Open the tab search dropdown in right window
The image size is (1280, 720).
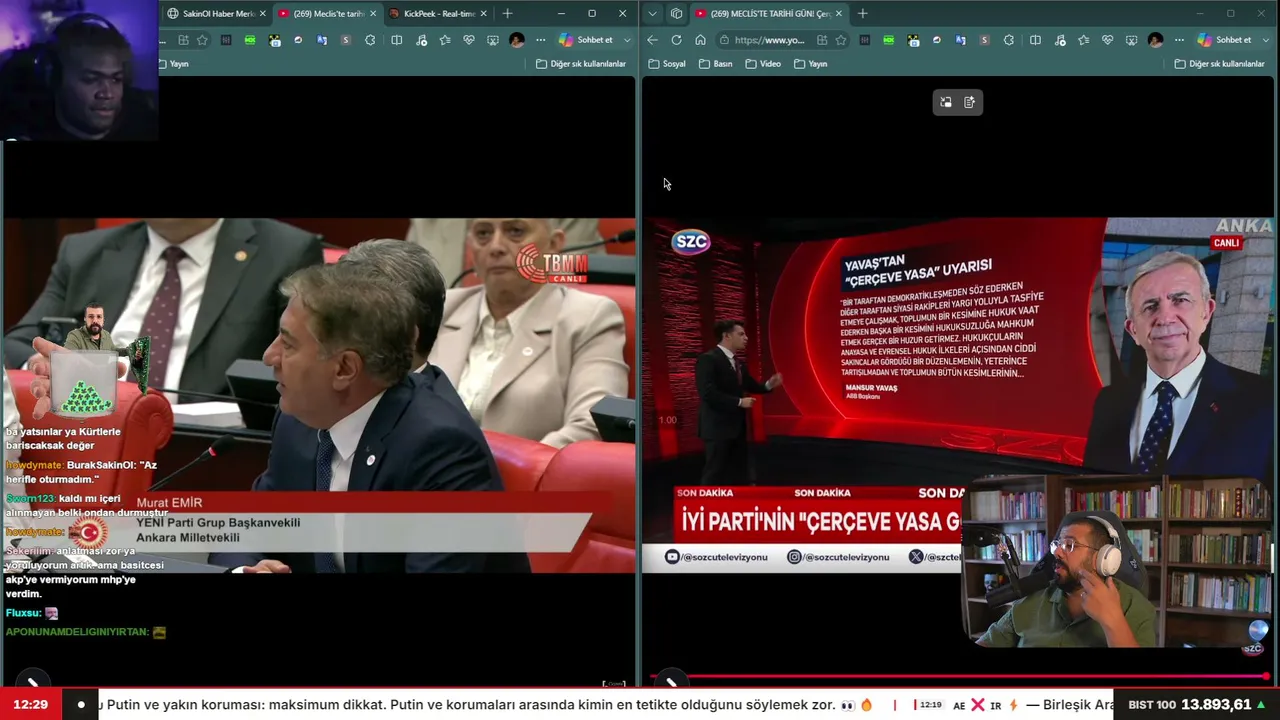652,14
